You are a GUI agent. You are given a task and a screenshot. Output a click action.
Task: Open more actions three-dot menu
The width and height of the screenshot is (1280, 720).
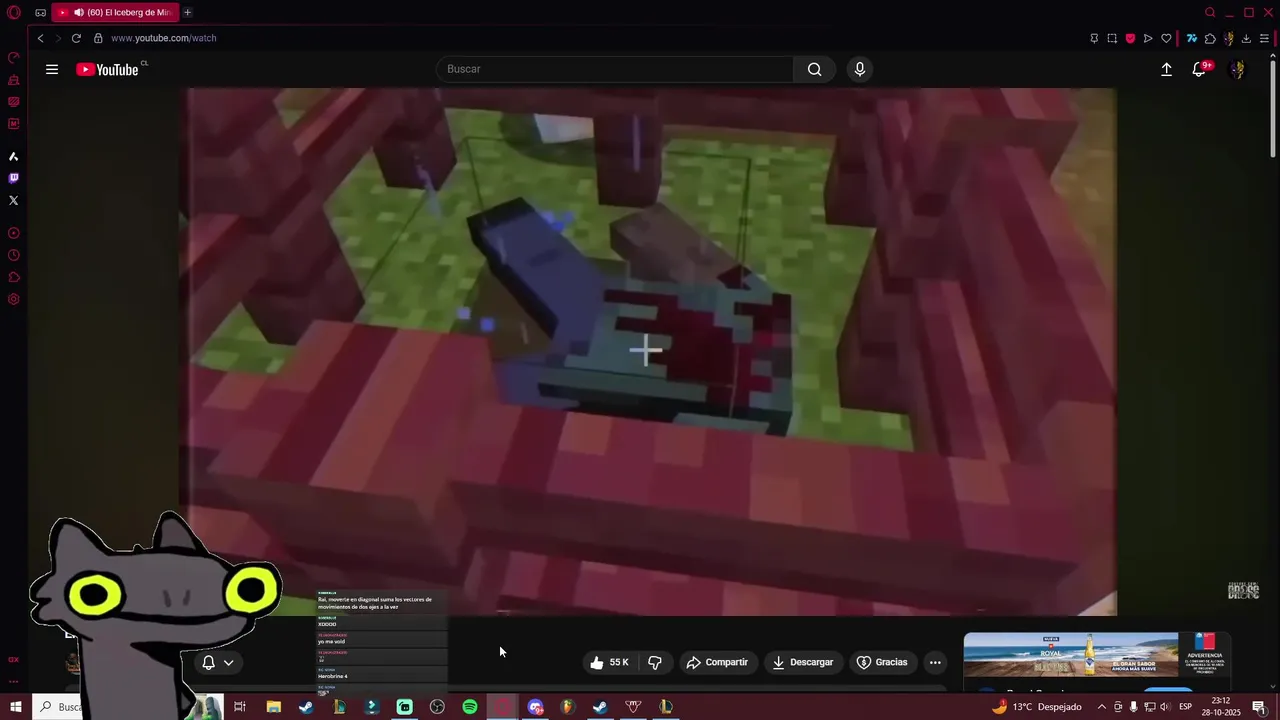[935, 662]
